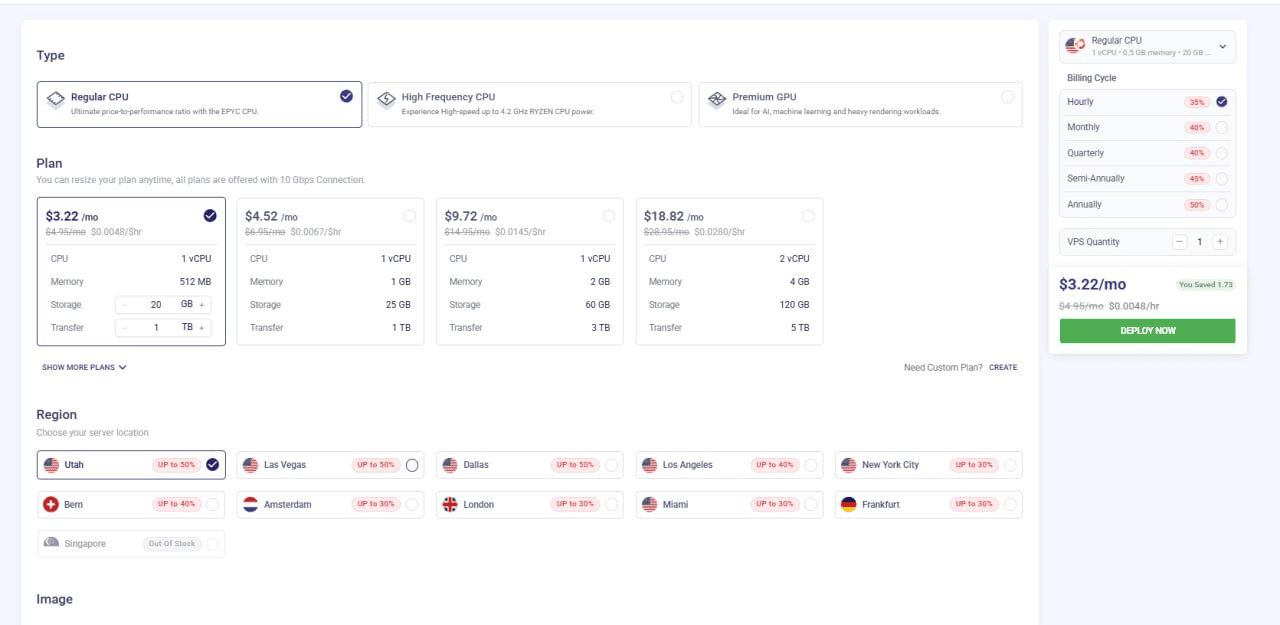
Task: Click the Regular CPU chip icon
Action: 56,100
